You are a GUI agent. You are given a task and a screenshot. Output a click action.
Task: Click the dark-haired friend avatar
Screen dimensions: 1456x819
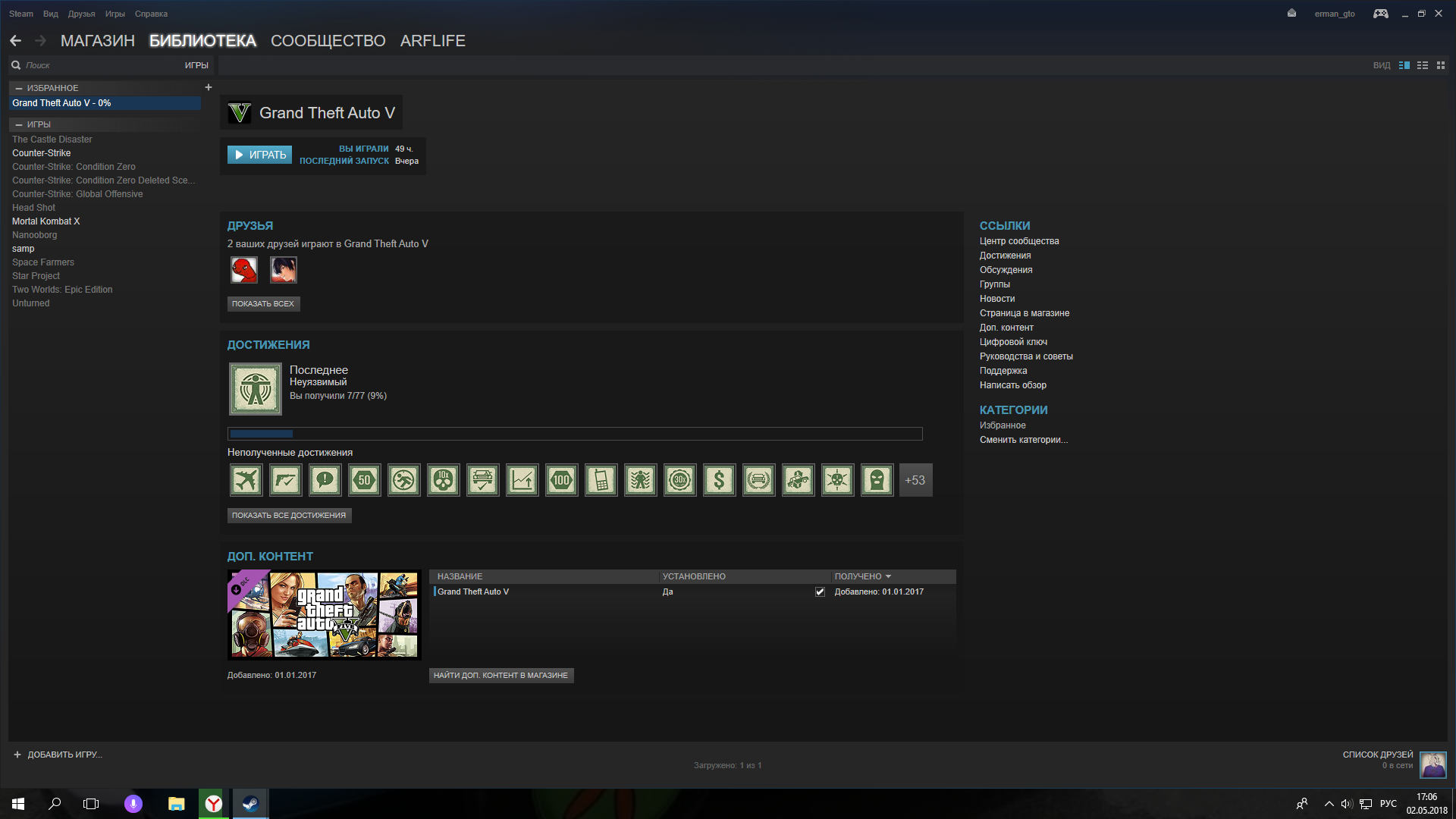point(284,270)
